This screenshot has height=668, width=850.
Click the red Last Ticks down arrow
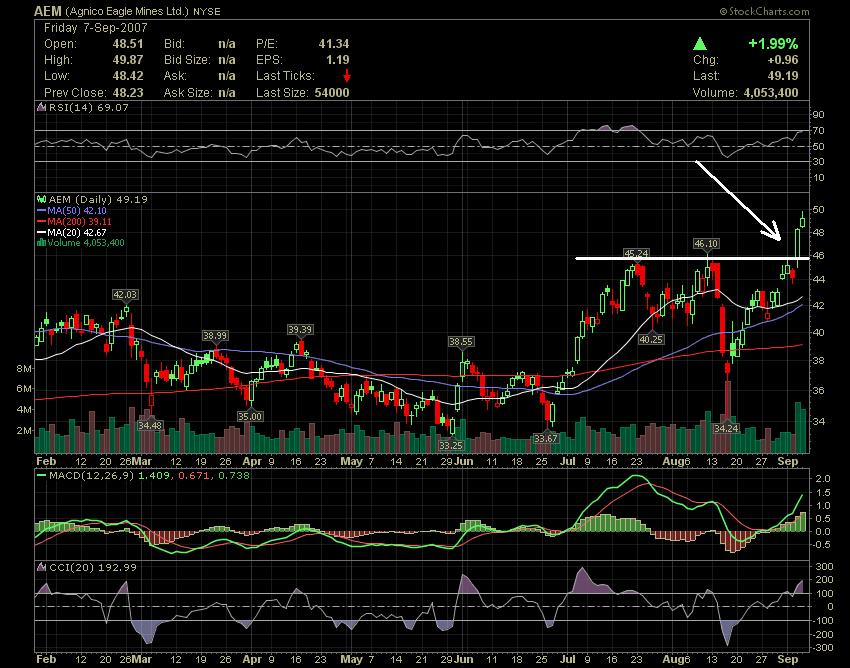pos(347,76)
